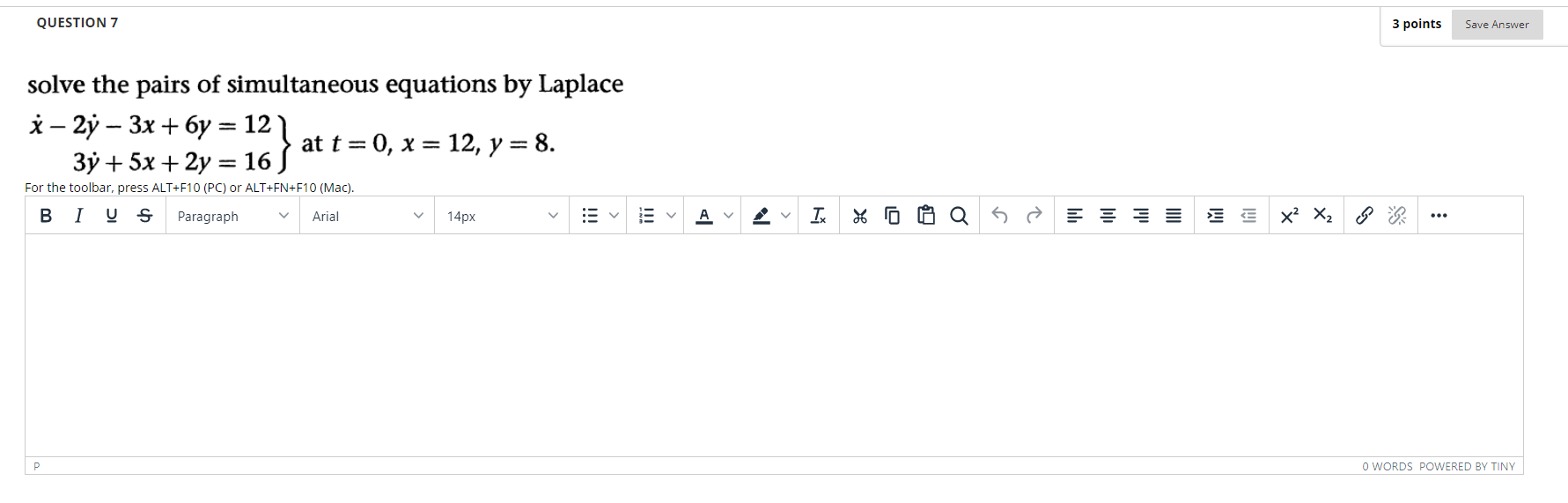Toggle italic formatting
The height and width of the screenshot is (503, 1568).
pyautogui.click(x=78, y=216)
